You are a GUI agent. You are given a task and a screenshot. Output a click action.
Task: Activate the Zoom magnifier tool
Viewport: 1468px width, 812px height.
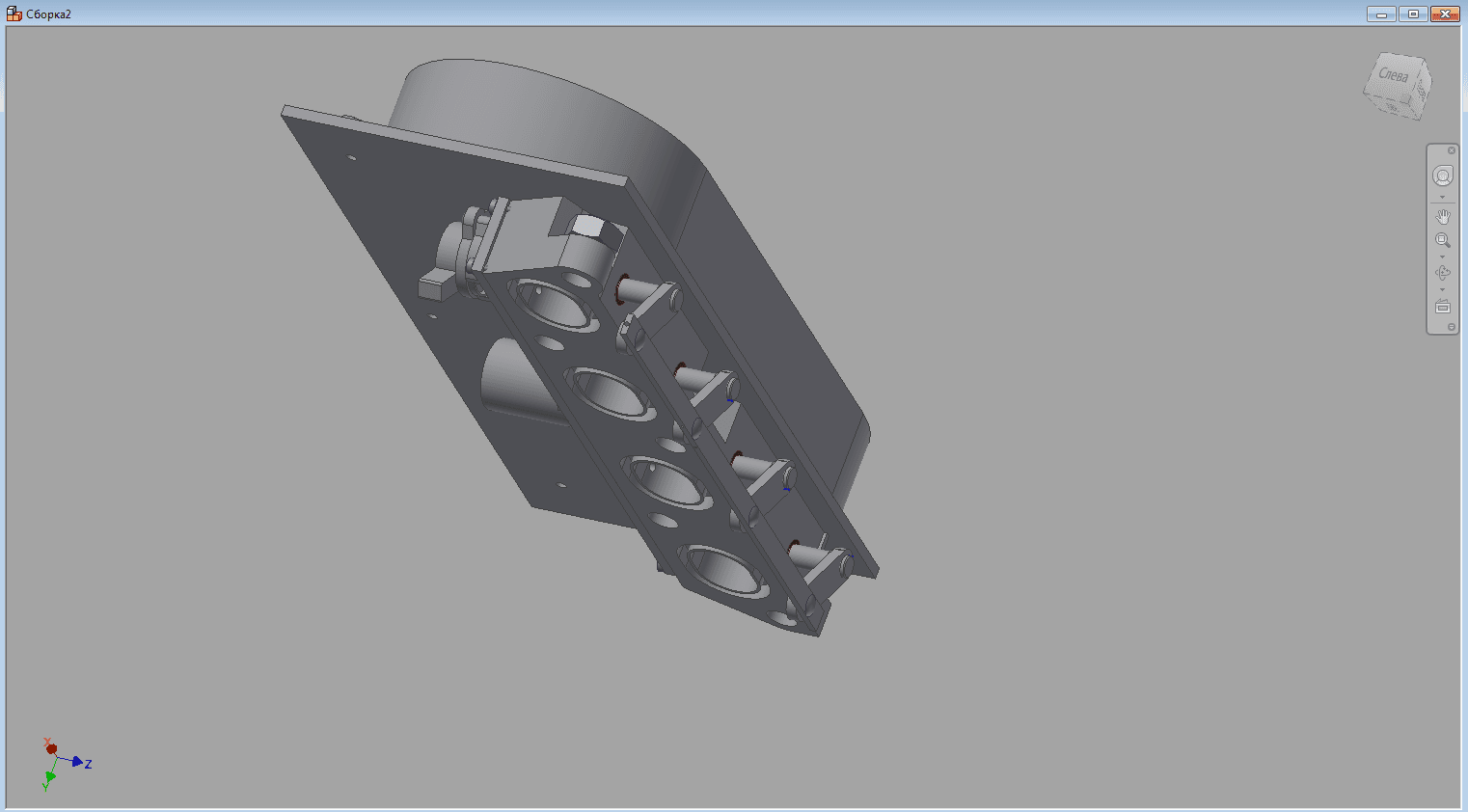1442,240
